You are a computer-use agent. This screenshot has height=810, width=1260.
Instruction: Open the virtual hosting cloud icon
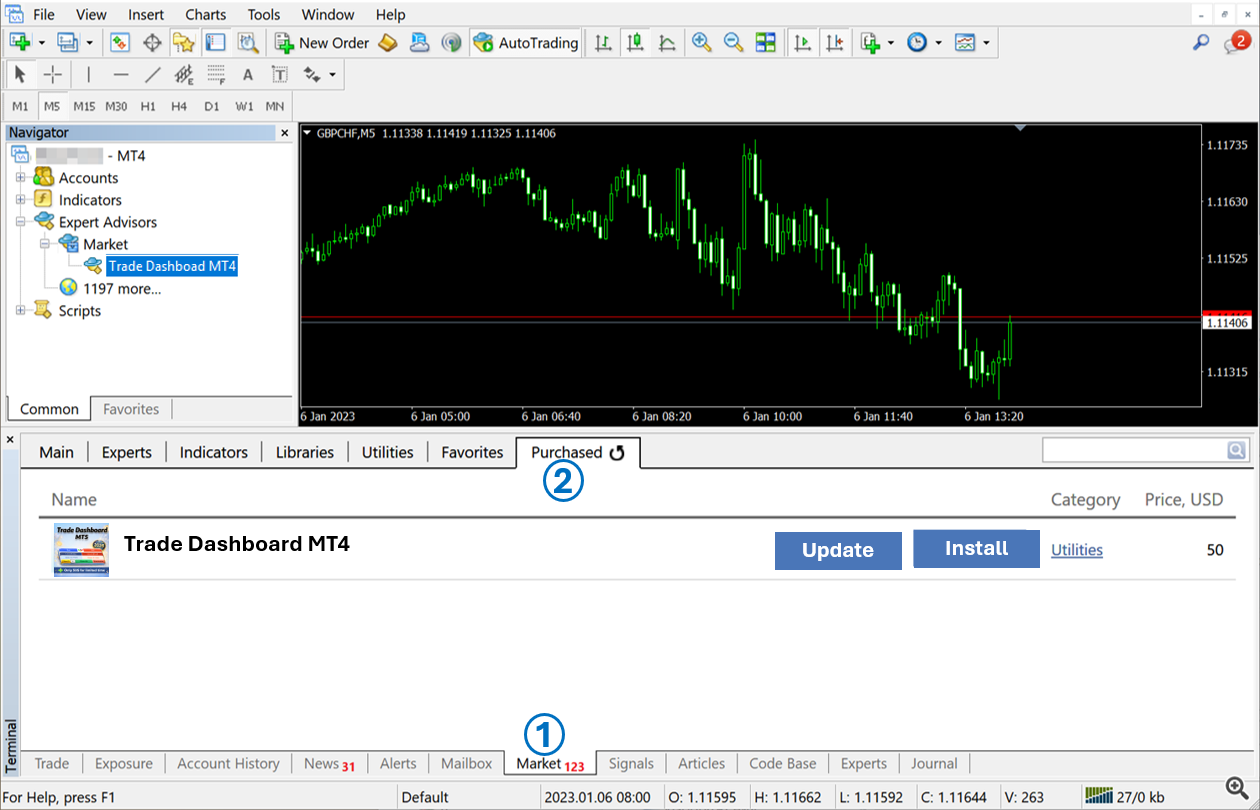420,42
